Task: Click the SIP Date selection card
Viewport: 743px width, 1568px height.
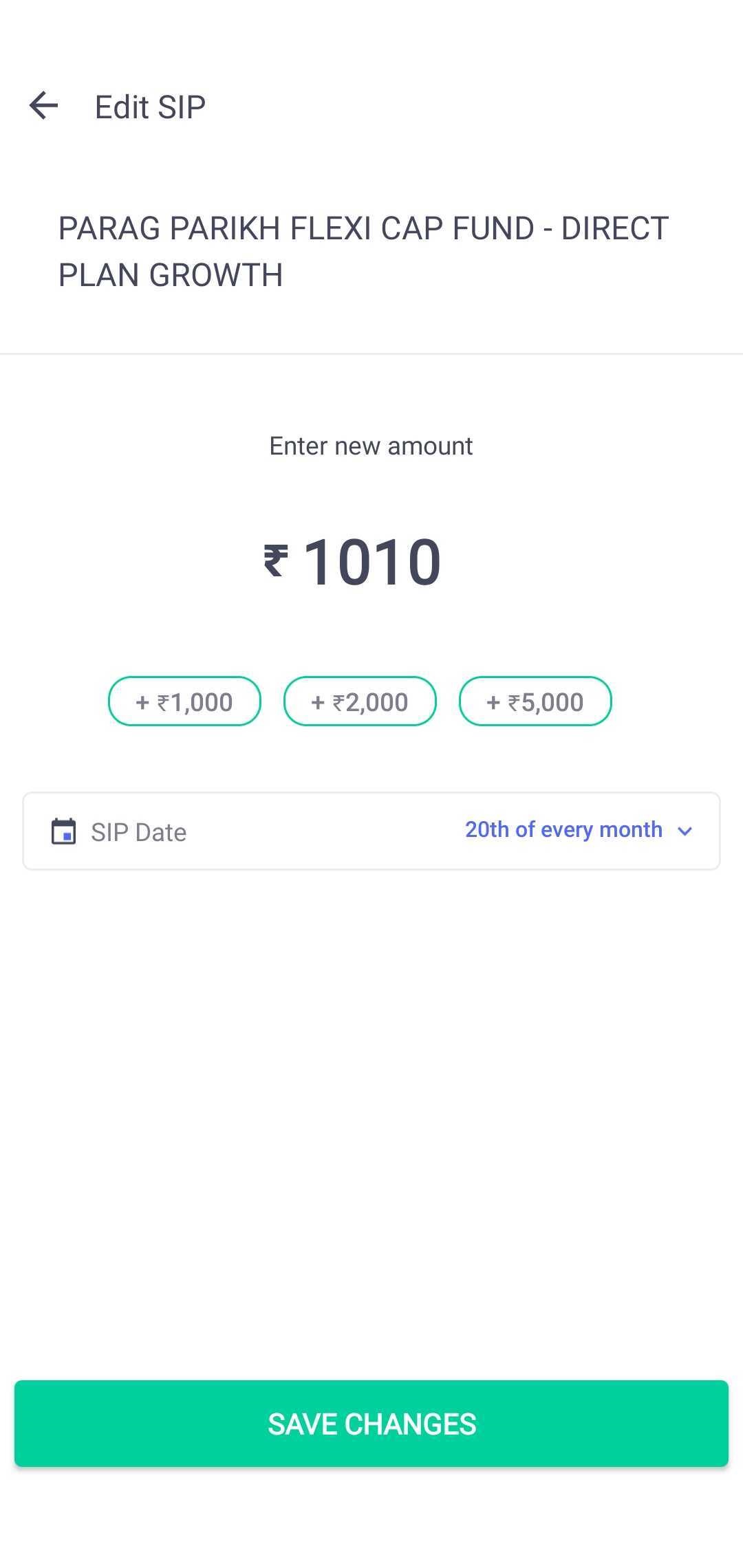Action: tap(371, 831)
